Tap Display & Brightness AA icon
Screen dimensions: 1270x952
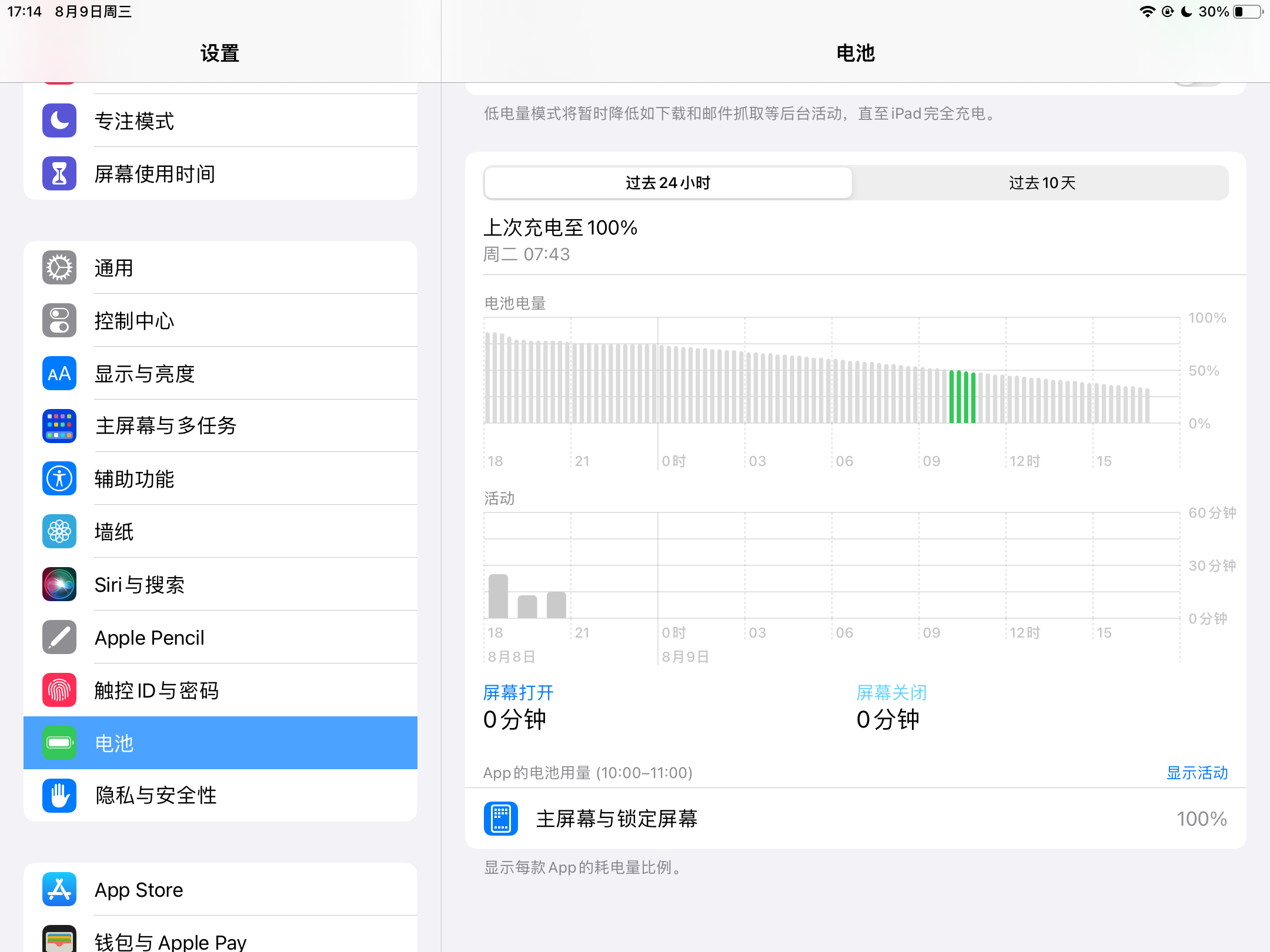tap(59, 374)
